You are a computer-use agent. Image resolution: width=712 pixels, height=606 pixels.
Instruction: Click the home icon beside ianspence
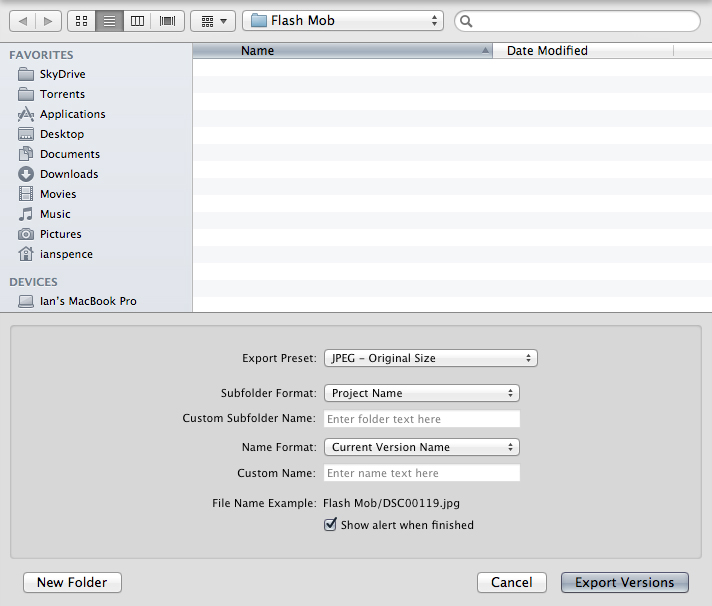[x=26, y=254]
